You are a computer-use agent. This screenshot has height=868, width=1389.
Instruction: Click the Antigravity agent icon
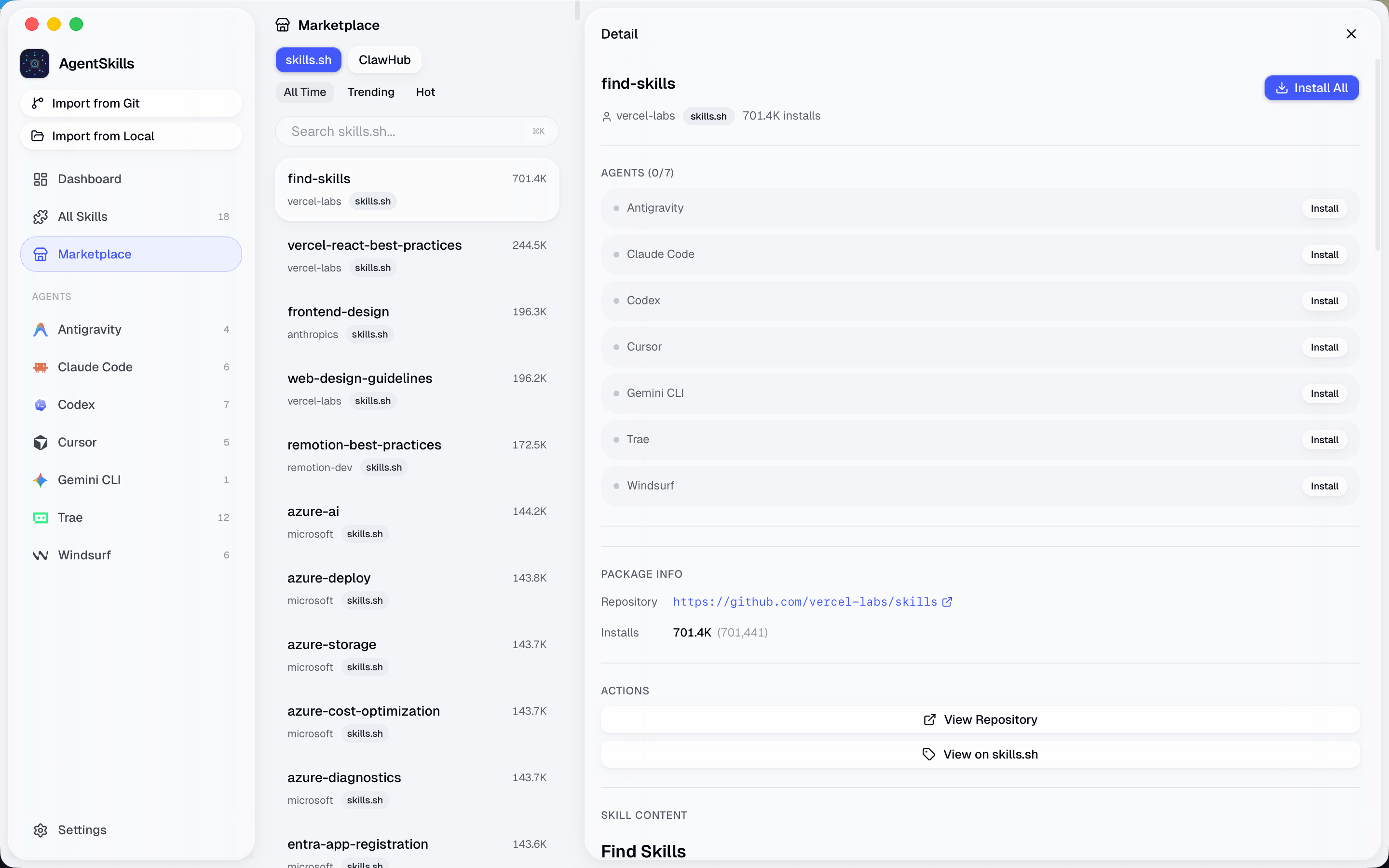click(40, 329)
